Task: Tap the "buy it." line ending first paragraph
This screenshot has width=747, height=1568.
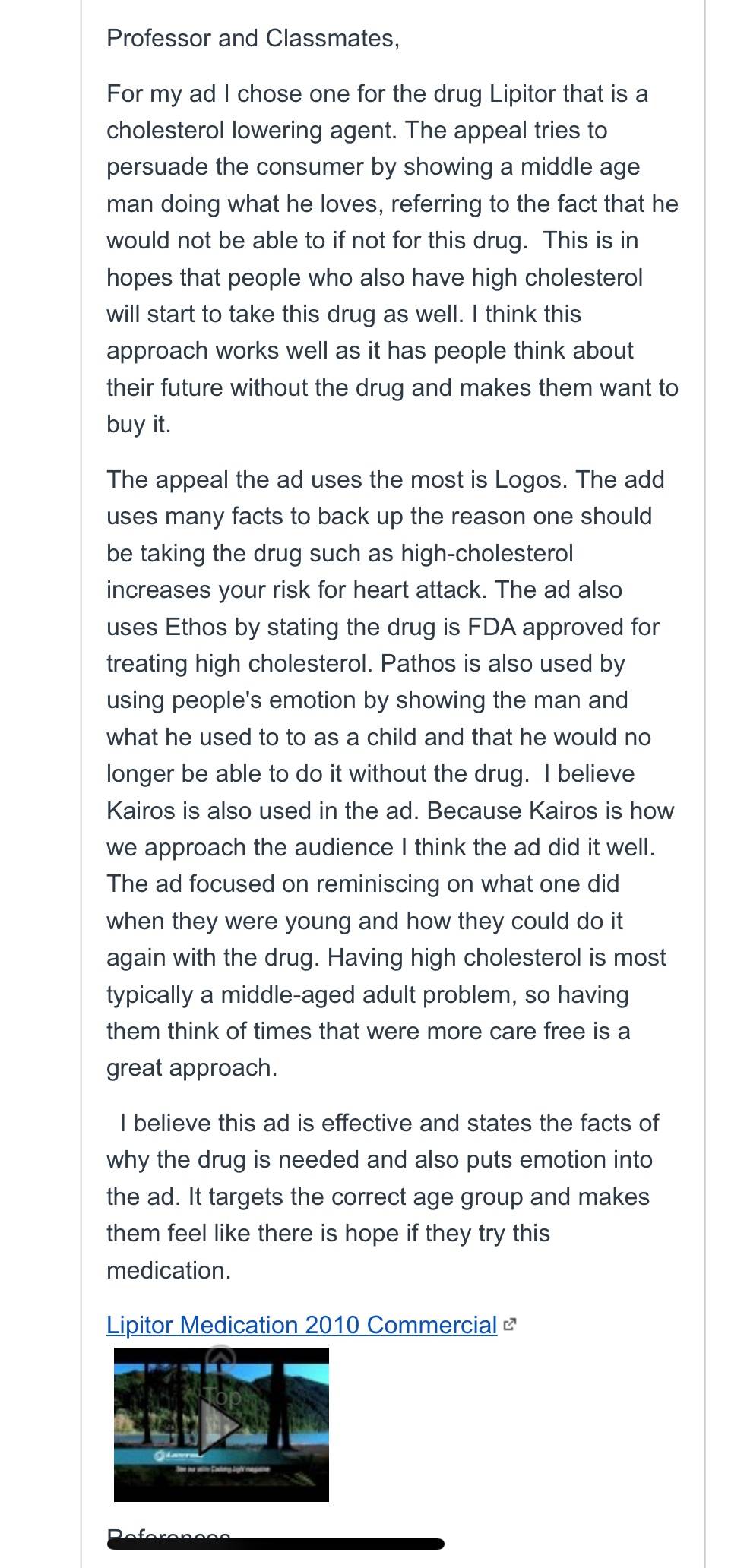Action: pos(139,424)
